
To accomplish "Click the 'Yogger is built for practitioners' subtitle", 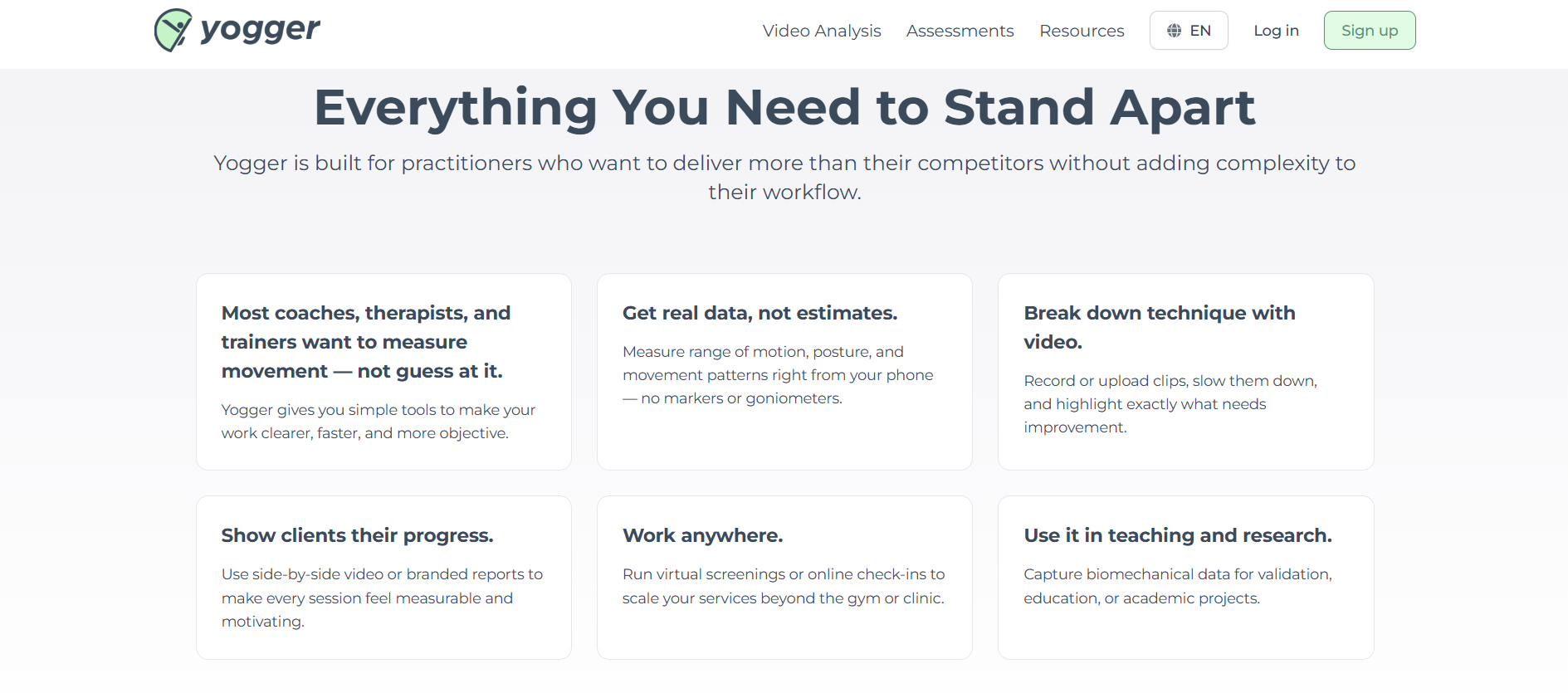I will click(784, 177).
